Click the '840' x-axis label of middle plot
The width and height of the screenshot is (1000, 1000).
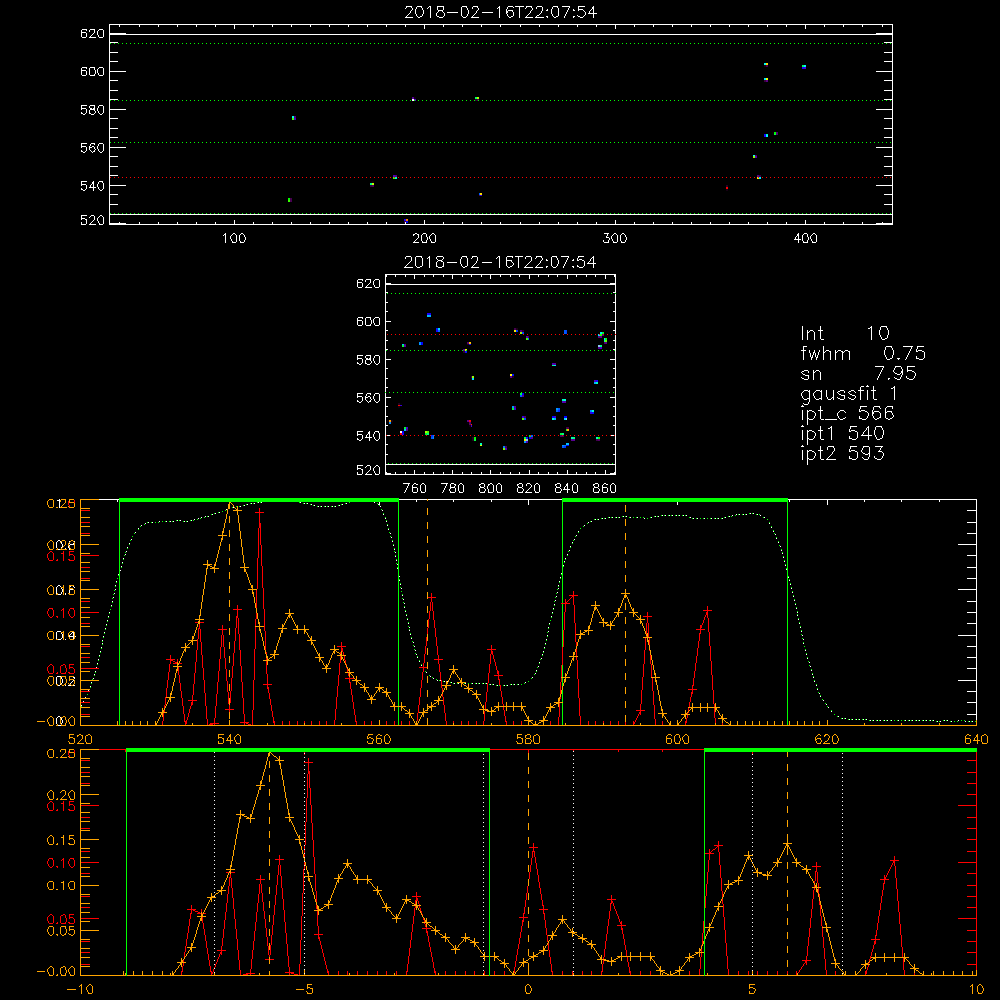click(x=566, y=489)
